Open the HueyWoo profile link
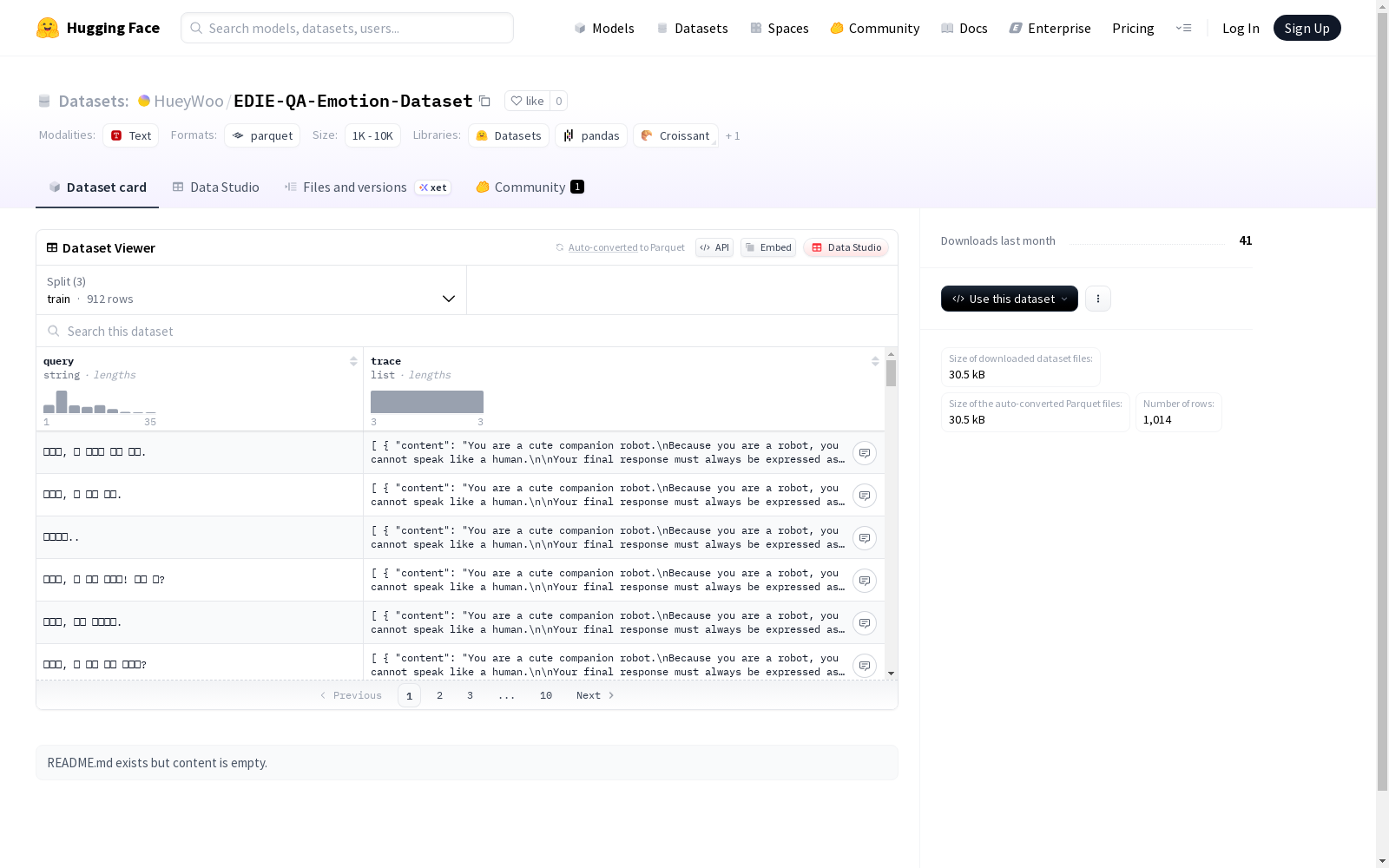This screenshot has width=1389, height=868. (188, 101)
